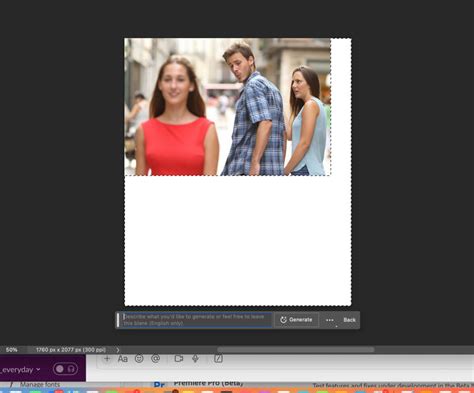Click the plus attach icon in Slack
Screen dimensions: 474x393
107,359
